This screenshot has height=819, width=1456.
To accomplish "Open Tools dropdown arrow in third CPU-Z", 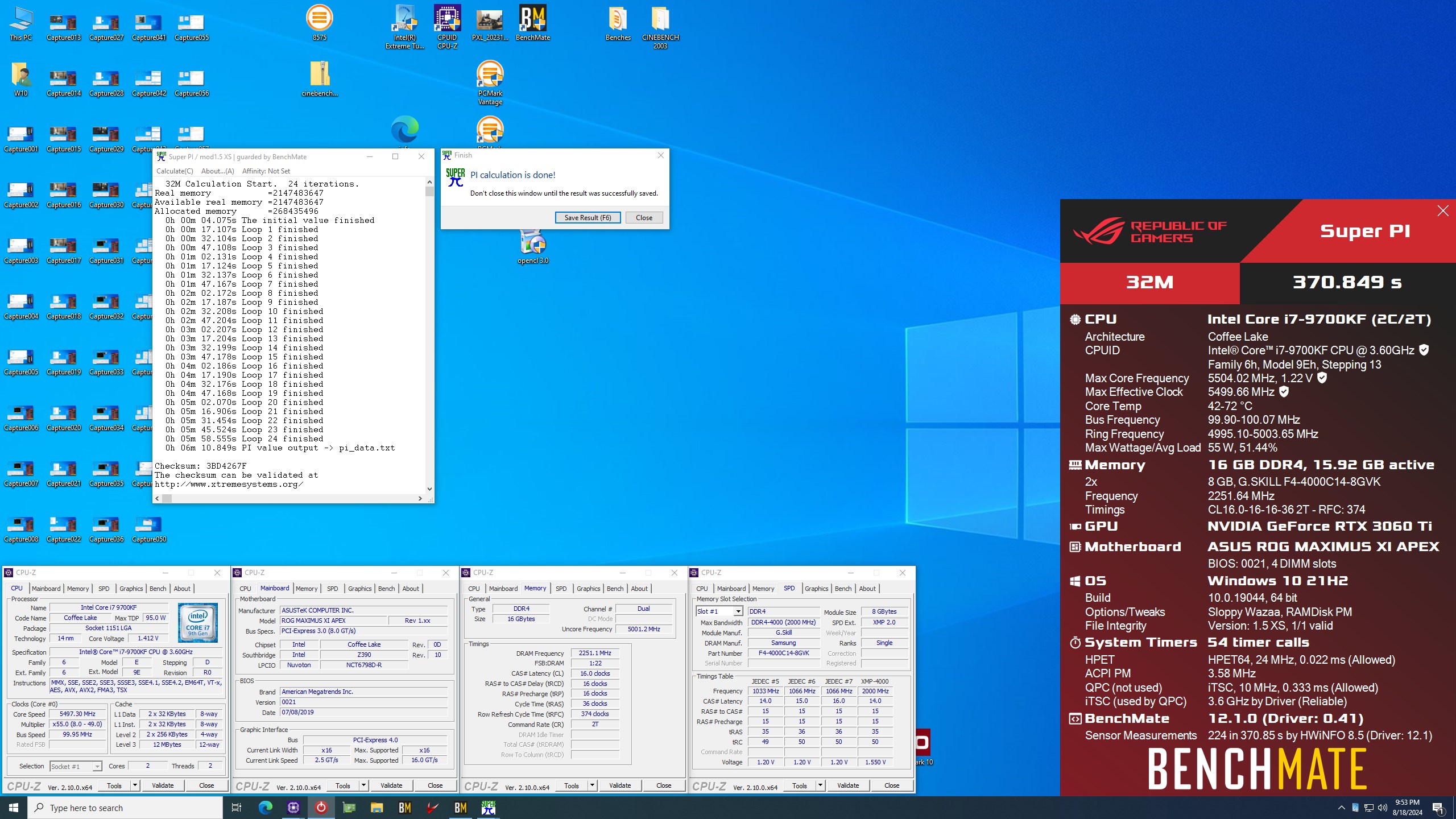I will point(592,785).
